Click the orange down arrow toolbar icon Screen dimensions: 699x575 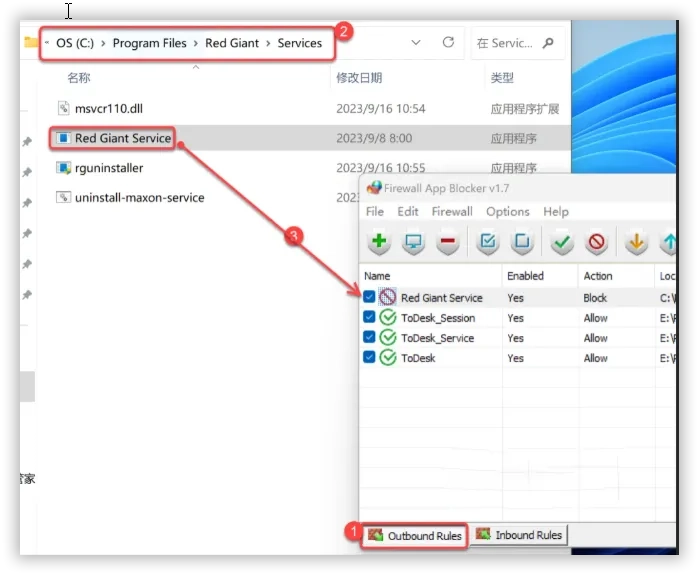pyautogui.click(x=636, y=242)
